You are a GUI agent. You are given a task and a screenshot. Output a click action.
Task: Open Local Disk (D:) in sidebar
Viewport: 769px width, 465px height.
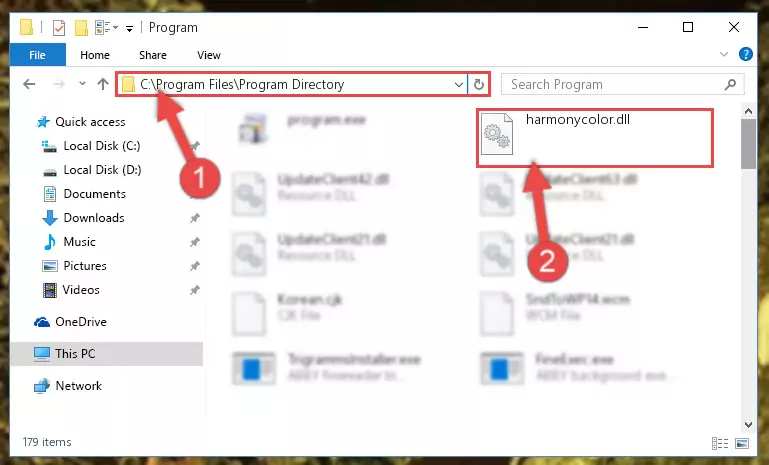[102, 170]
